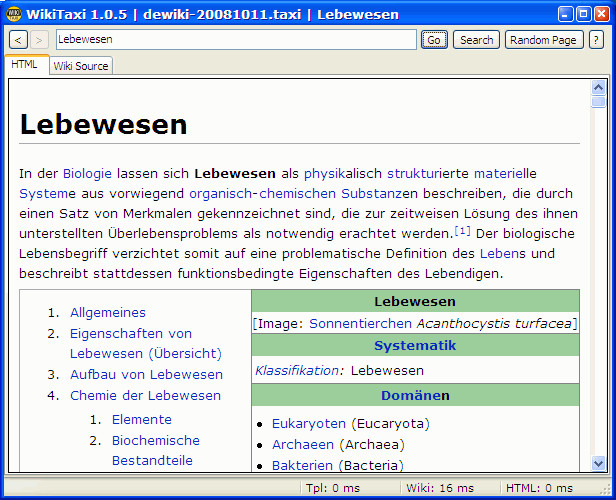Jump to Biochemische Bestandteile subsection
This screenshot has height=500, width=616.
pos(156,450)
